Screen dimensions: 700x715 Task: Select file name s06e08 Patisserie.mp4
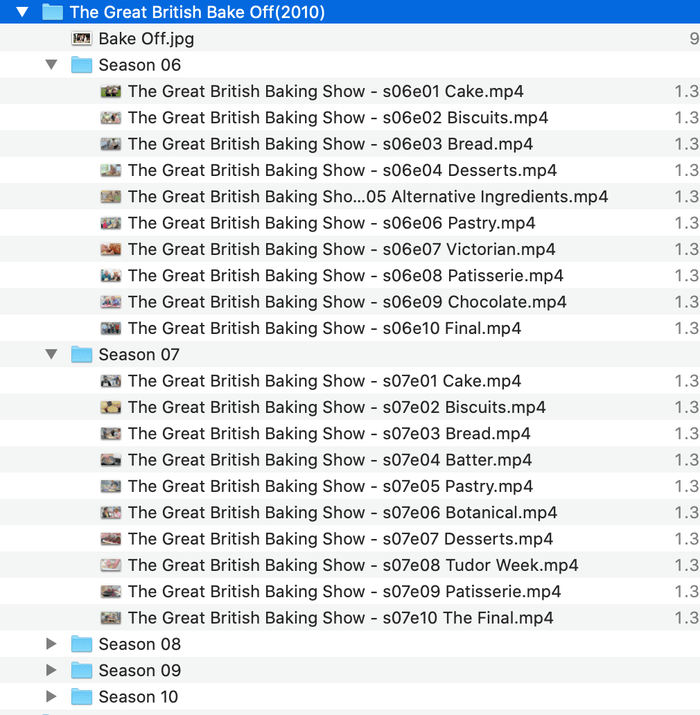click(346, 276)
